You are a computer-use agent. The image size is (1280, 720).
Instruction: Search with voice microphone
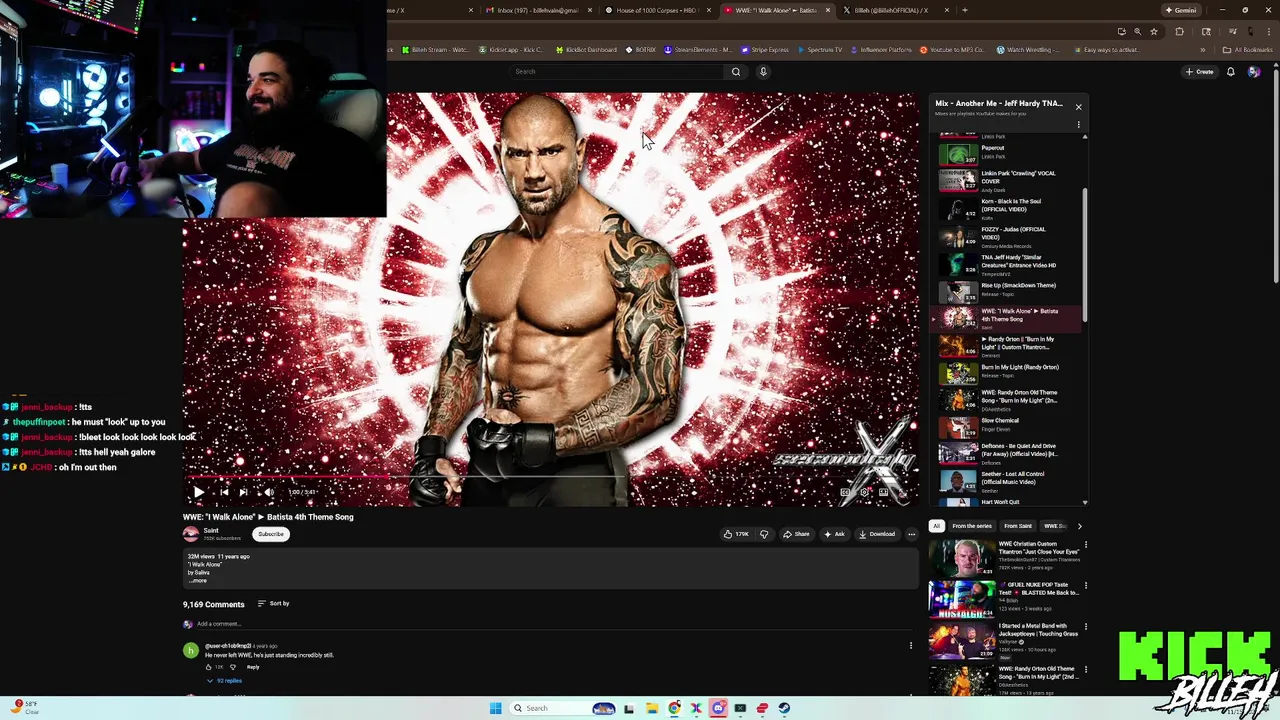point(763,72)
